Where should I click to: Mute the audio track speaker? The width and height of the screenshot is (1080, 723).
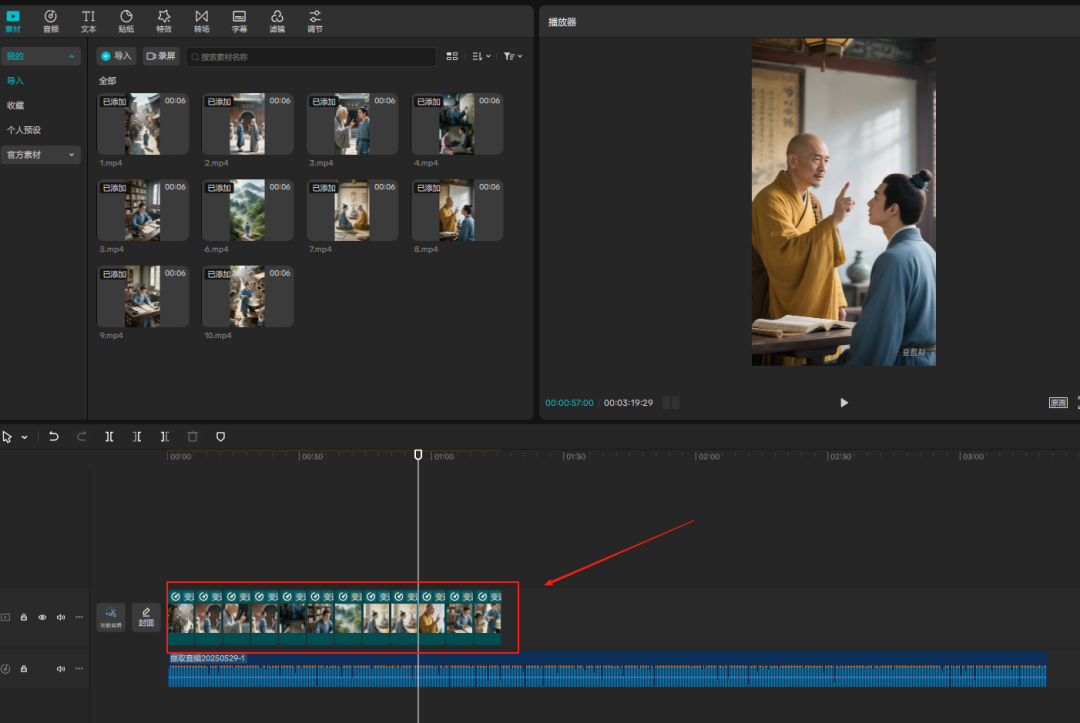(61, 669)
